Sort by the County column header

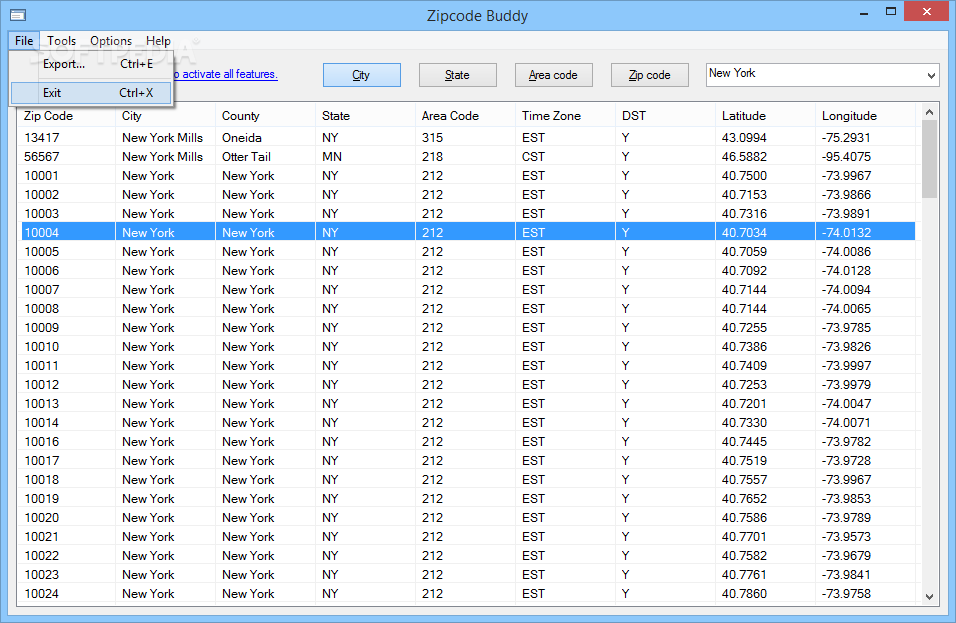[265, 116]
